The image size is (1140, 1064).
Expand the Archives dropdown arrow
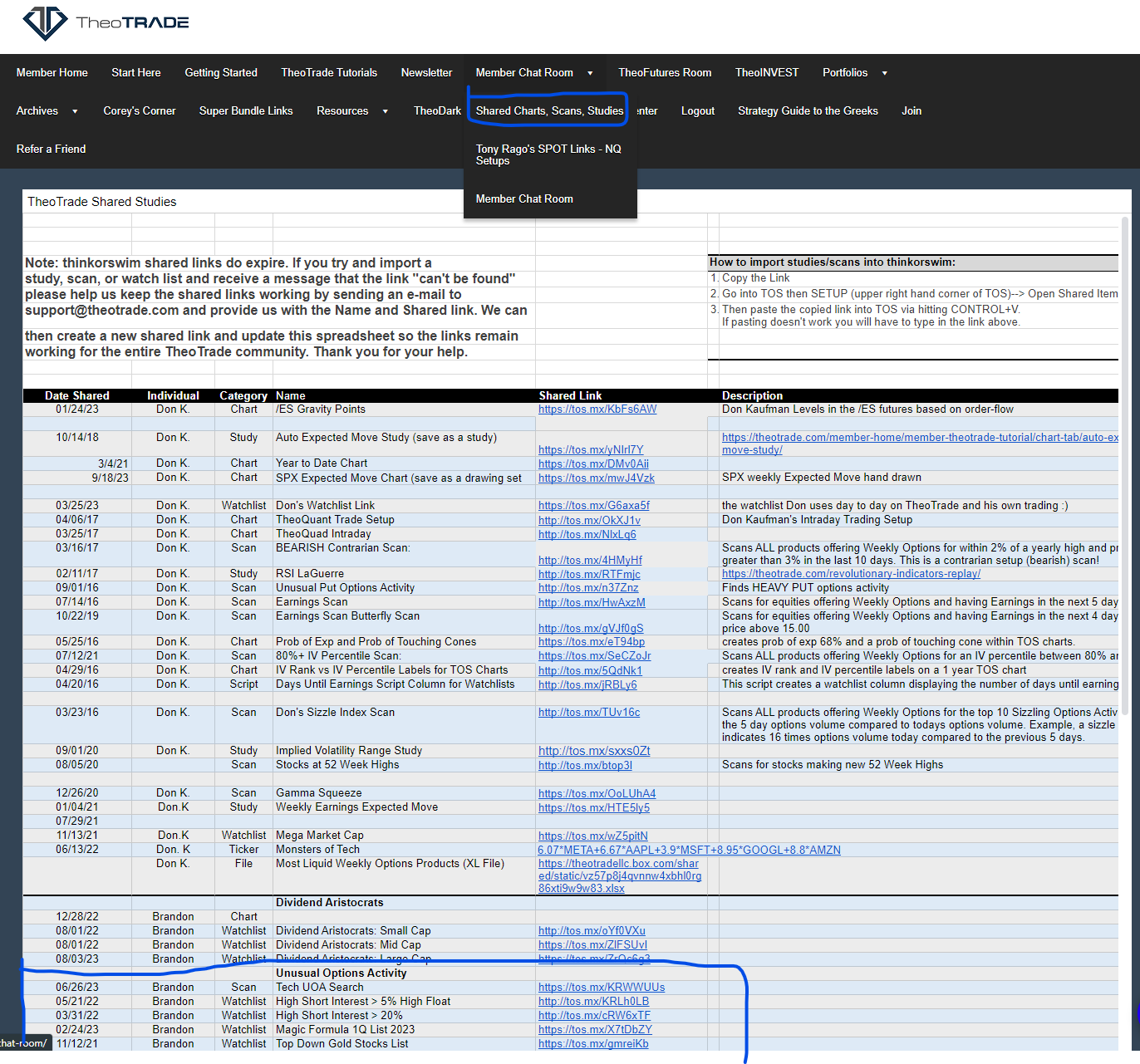[75, 111]
